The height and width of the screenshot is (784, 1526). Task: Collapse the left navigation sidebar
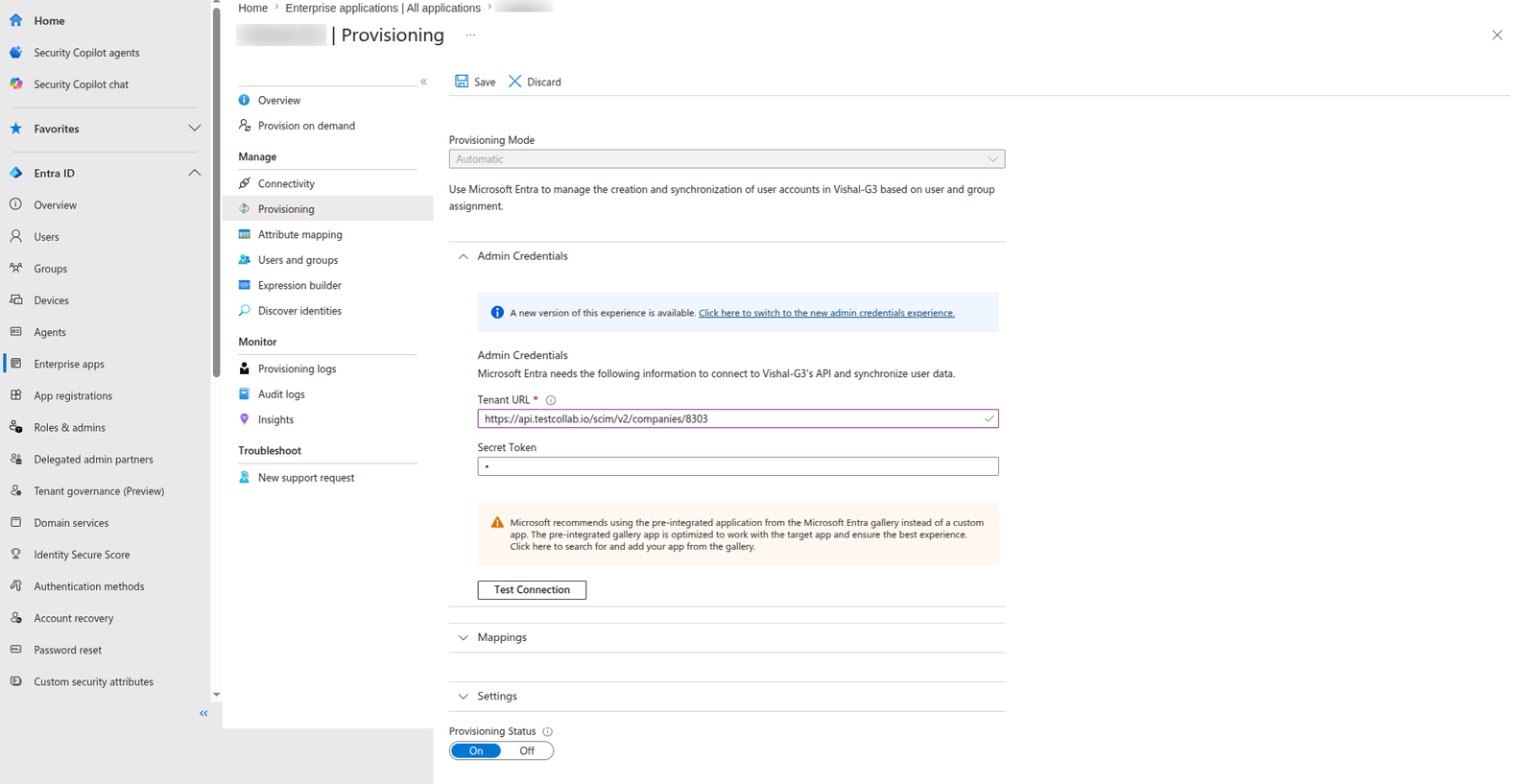tap(203, 713)
